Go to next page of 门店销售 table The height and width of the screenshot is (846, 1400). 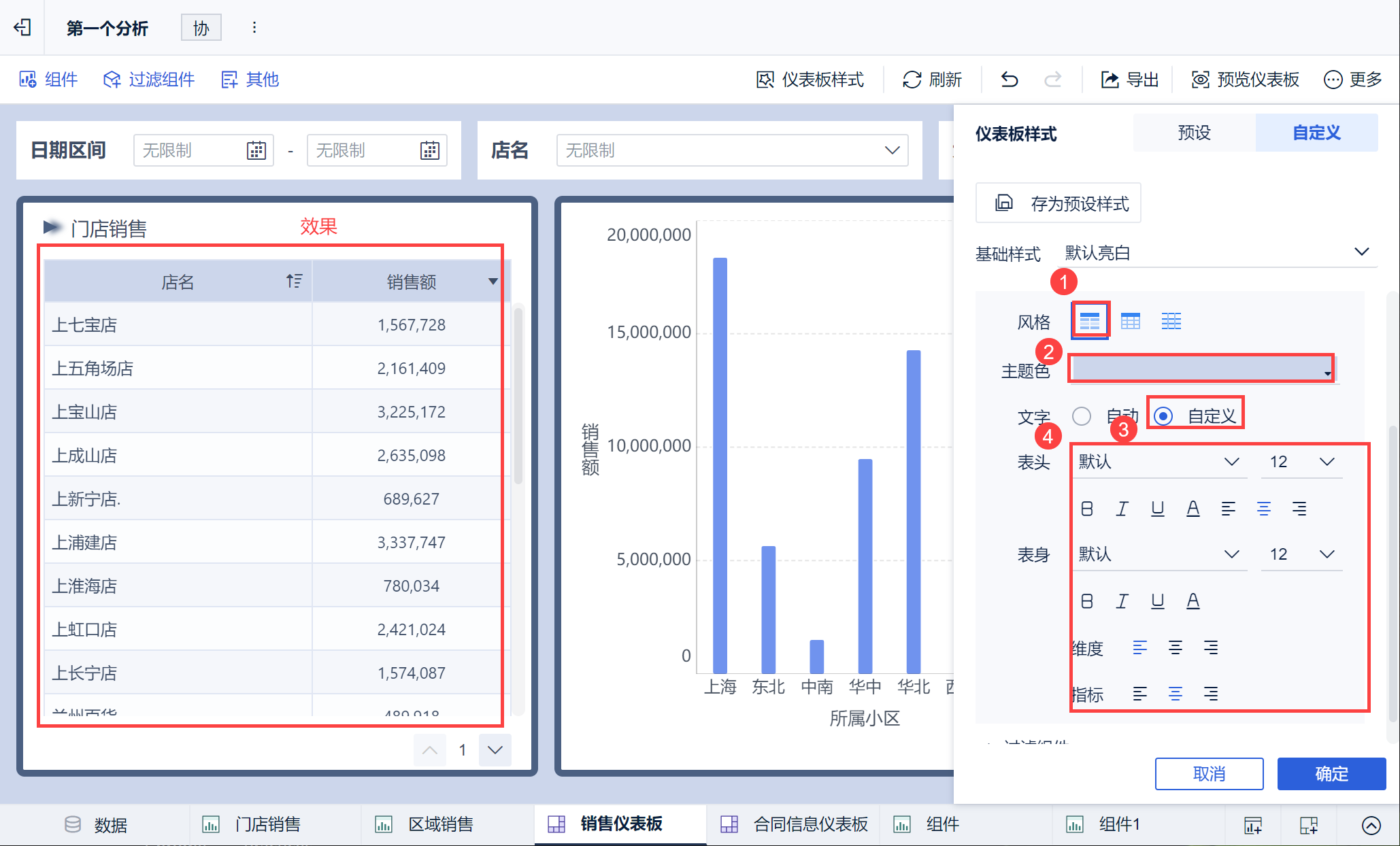[x=495, y=749]
